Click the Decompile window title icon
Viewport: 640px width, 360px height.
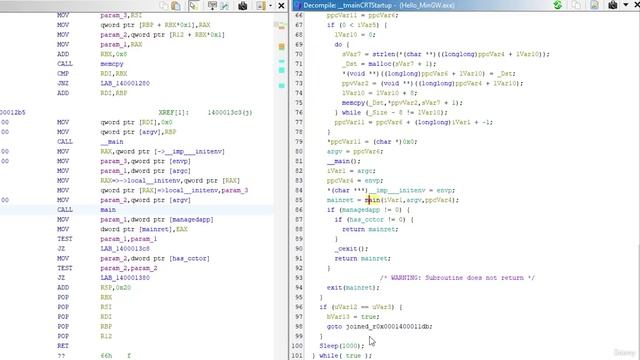(298, 5)
